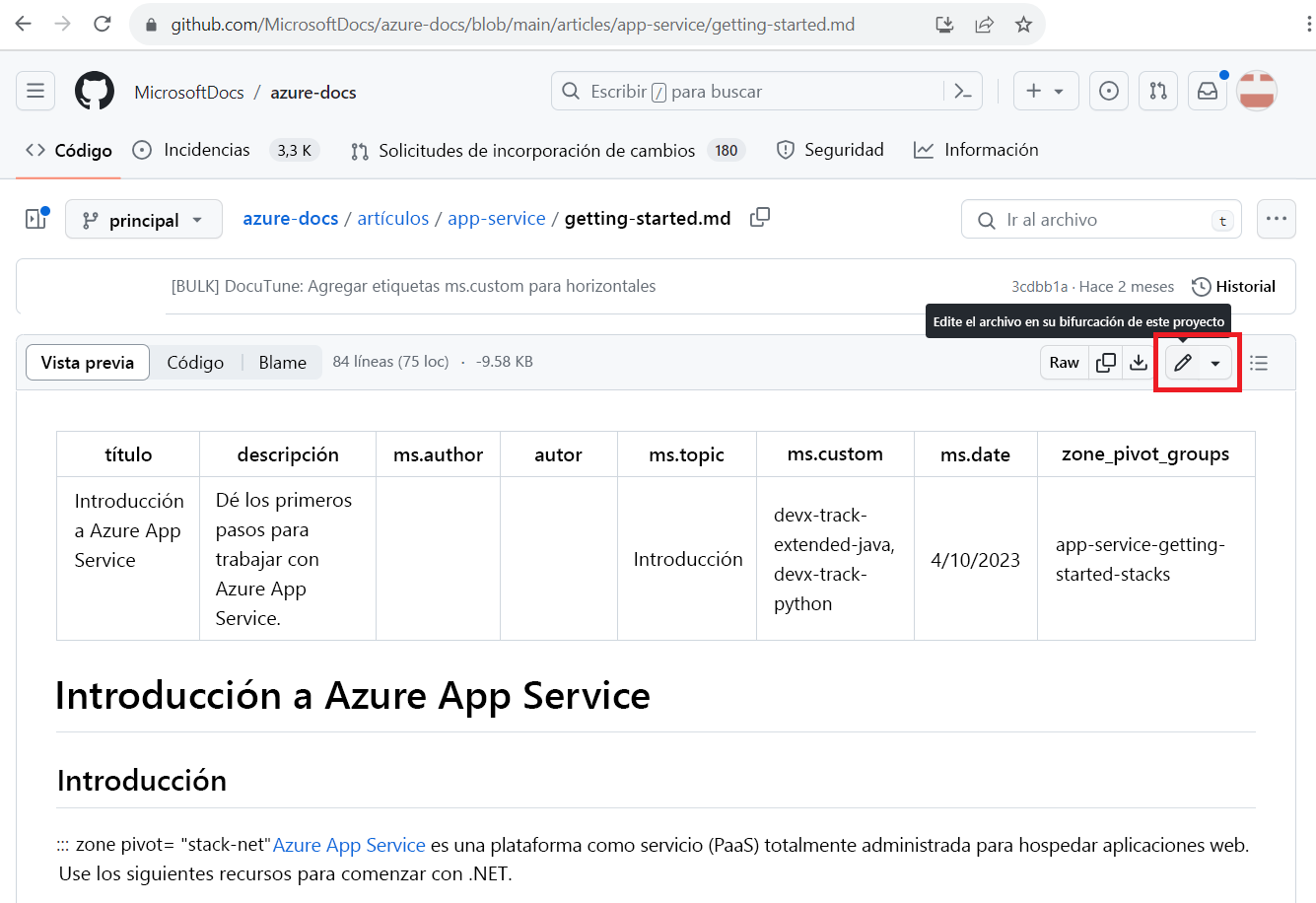Click the share page icon in address bar
The height and width of the screenshot is (903, 1316).
click(984, 25)
